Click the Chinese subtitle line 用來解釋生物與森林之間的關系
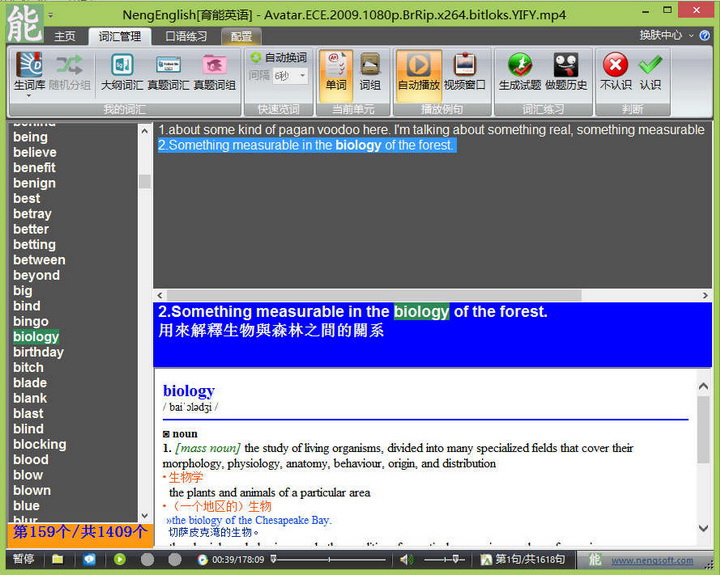Screen dimensions: 720x575 tap(271, 330)
